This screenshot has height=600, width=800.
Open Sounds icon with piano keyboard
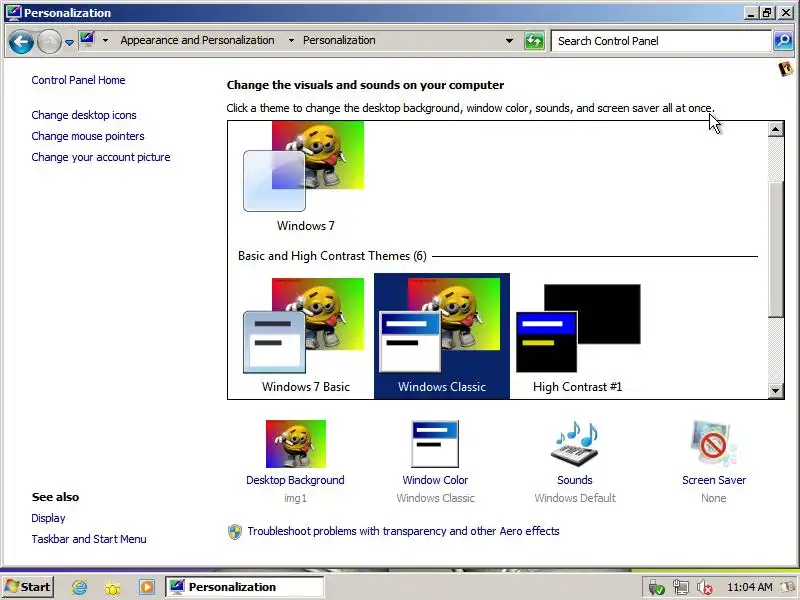point(575,443)
